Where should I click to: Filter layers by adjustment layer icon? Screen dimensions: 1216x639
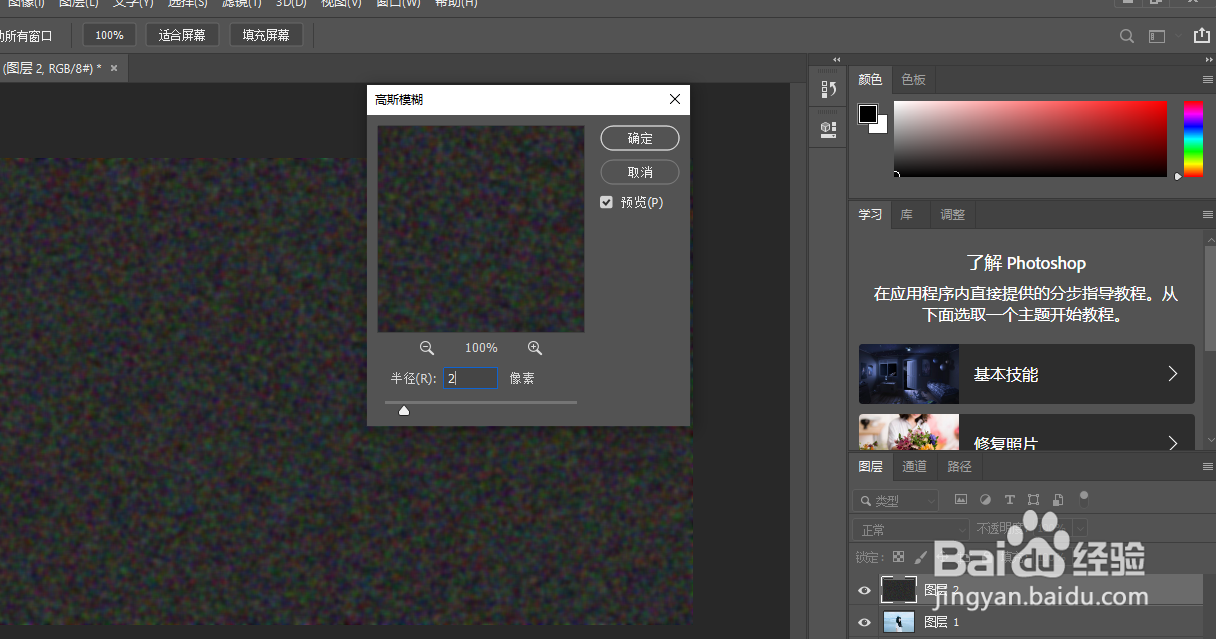(985, 499)
